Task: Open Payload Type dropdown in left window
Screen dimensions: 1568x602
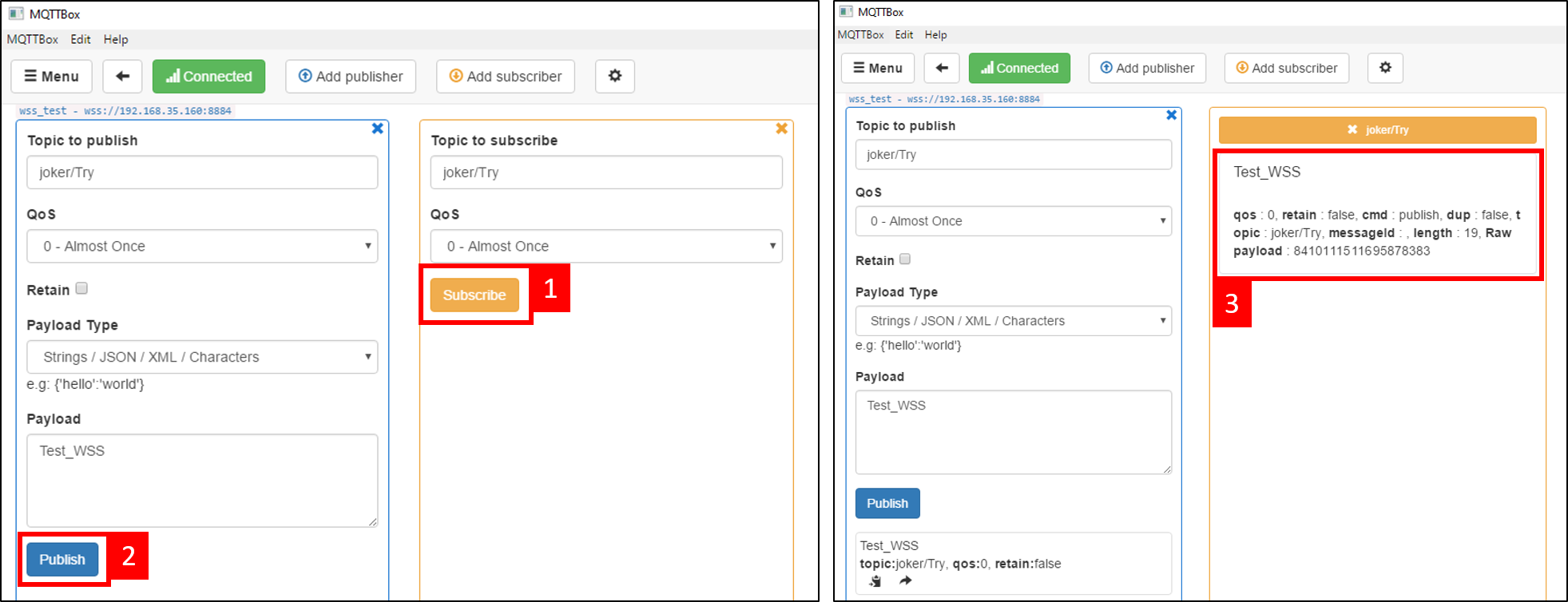Action: (202, 357)
